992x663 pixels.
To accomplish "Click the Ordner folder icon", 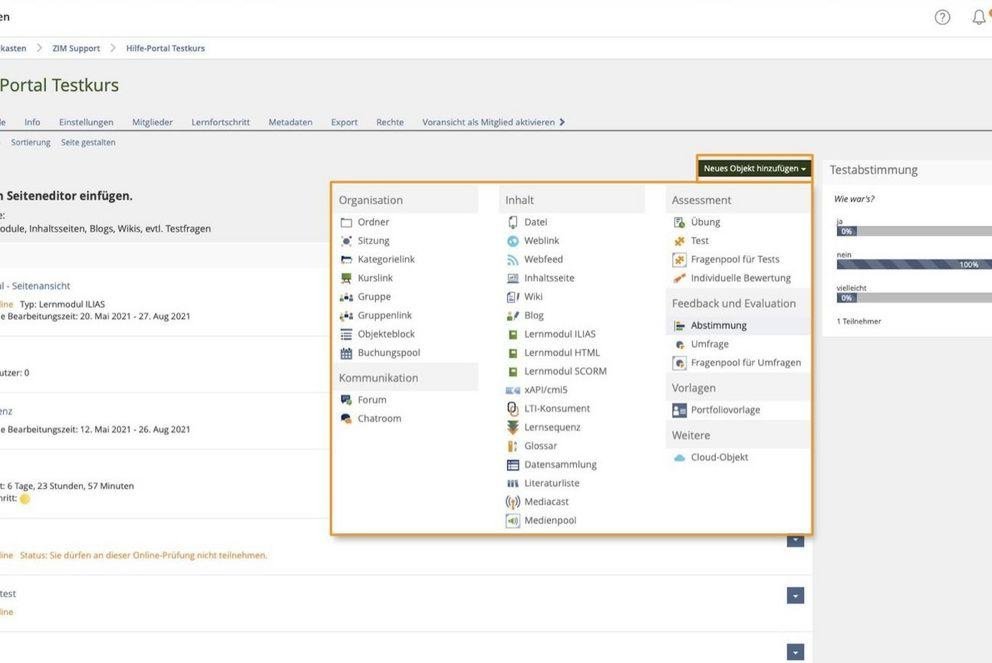I will click(346, 222).
